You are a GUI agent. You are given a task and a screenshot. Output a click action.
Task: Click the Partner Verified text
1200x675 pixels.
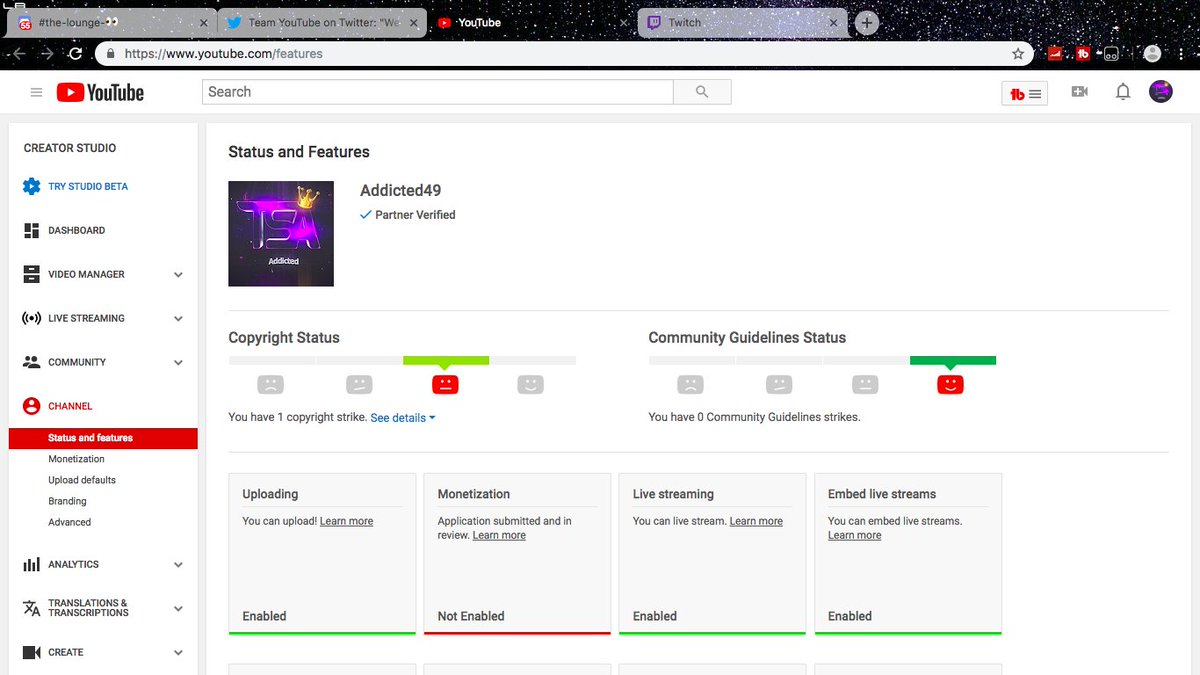(415, 214)
